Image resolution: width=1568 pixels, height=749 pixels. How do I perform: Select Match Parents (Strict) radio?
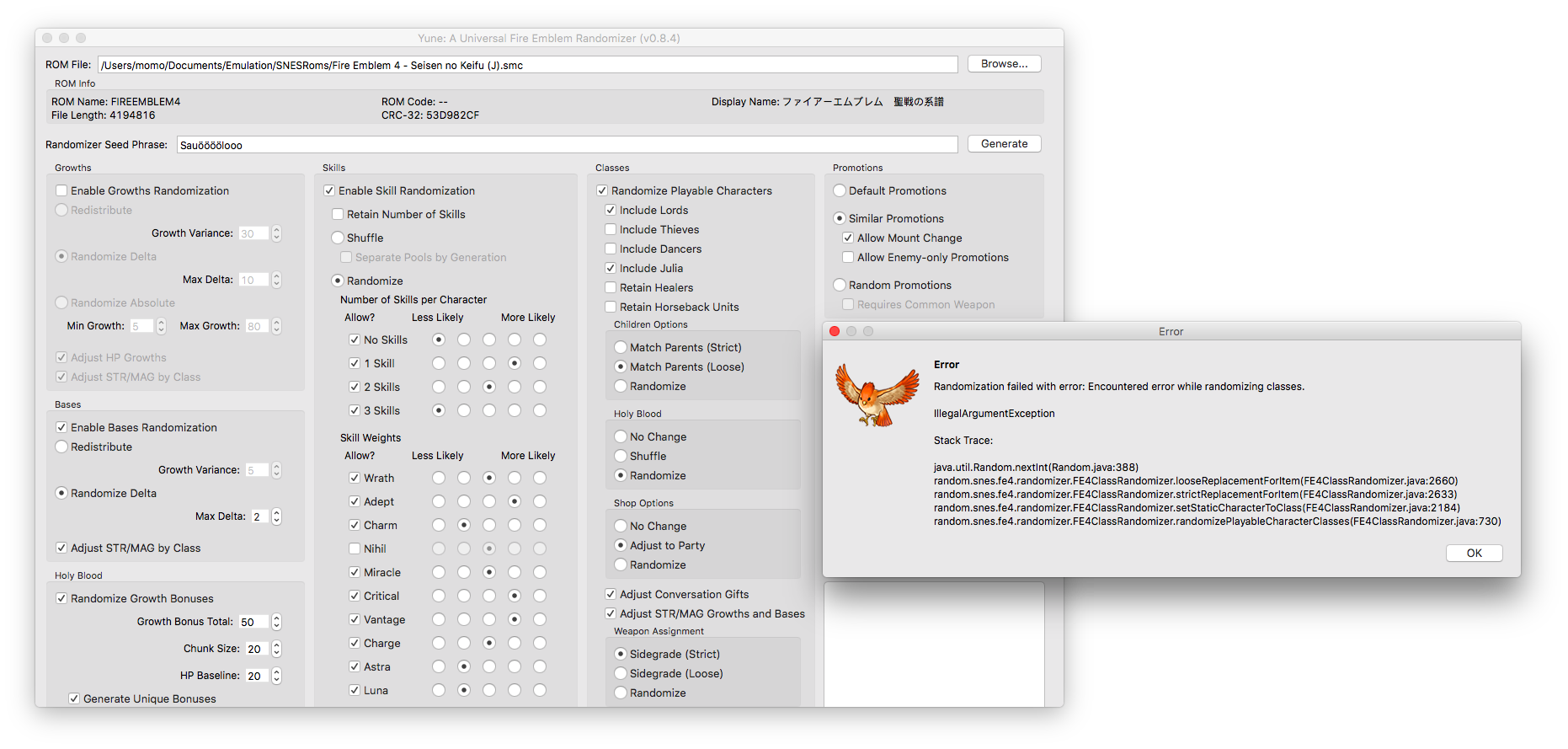click(x=621, y=347)
